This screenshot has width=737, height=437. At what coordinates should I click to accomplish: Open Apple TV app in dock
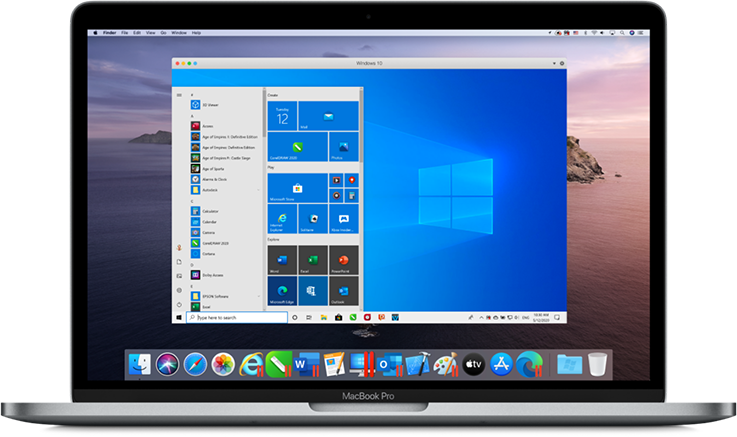(473, 365)
